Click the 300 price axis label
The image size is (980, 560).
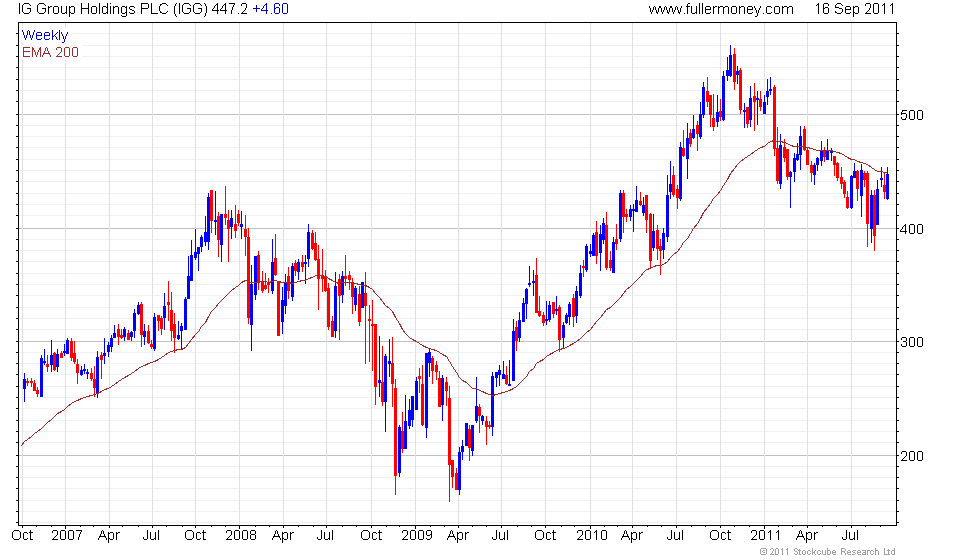click(911, 342)
